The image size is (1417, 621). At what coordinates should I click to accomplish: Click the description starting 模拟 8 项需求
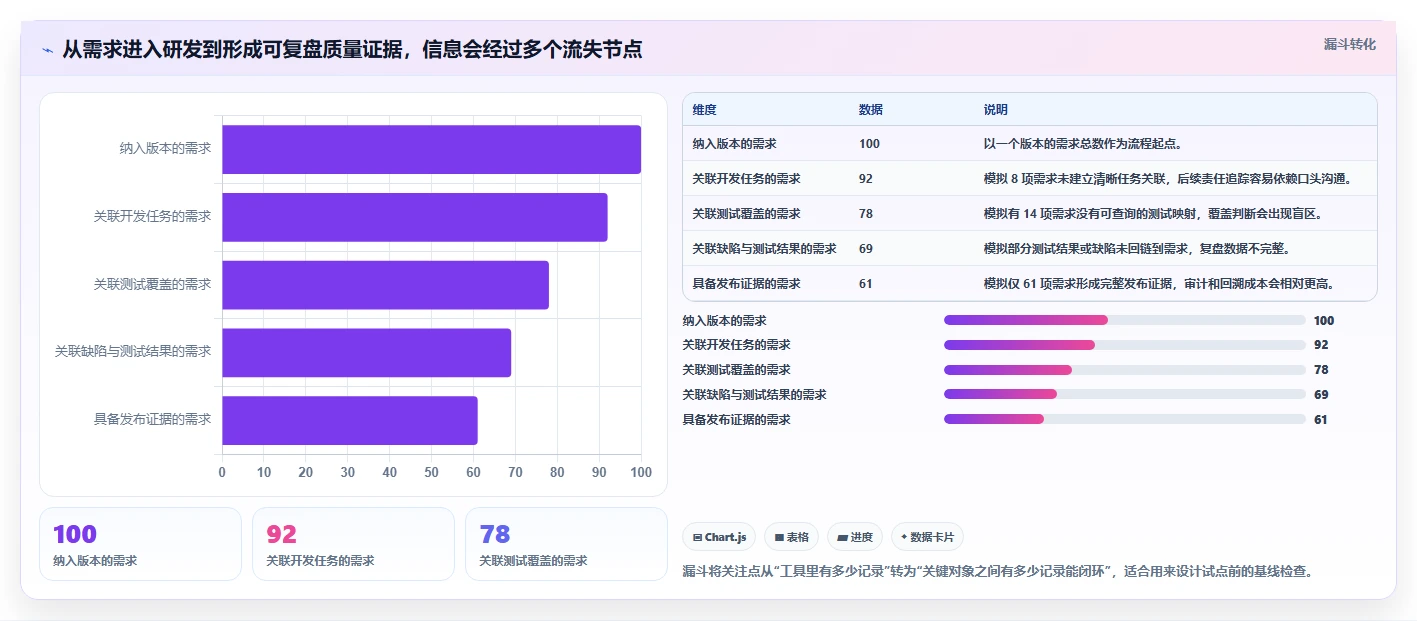(x=1168, y=179)
